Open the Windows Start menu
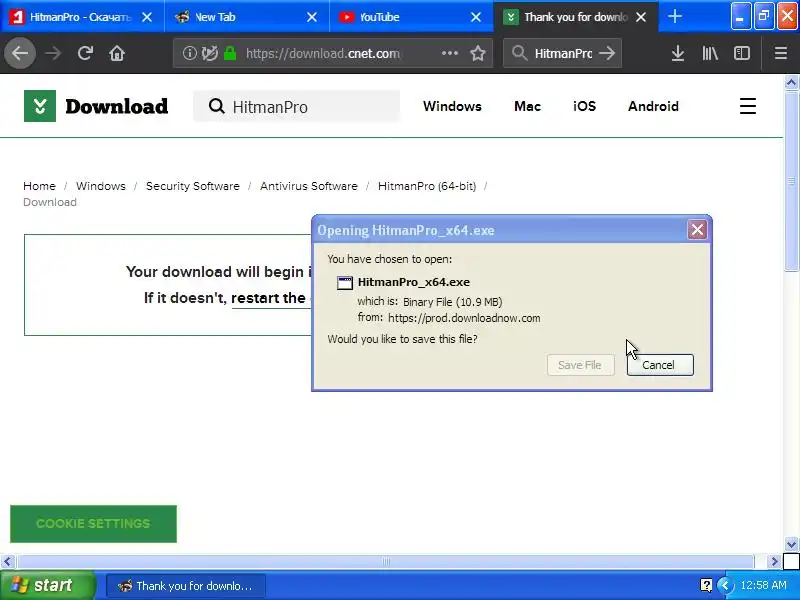This screenshot has height=600, width=800. click(x=48, y=585)
